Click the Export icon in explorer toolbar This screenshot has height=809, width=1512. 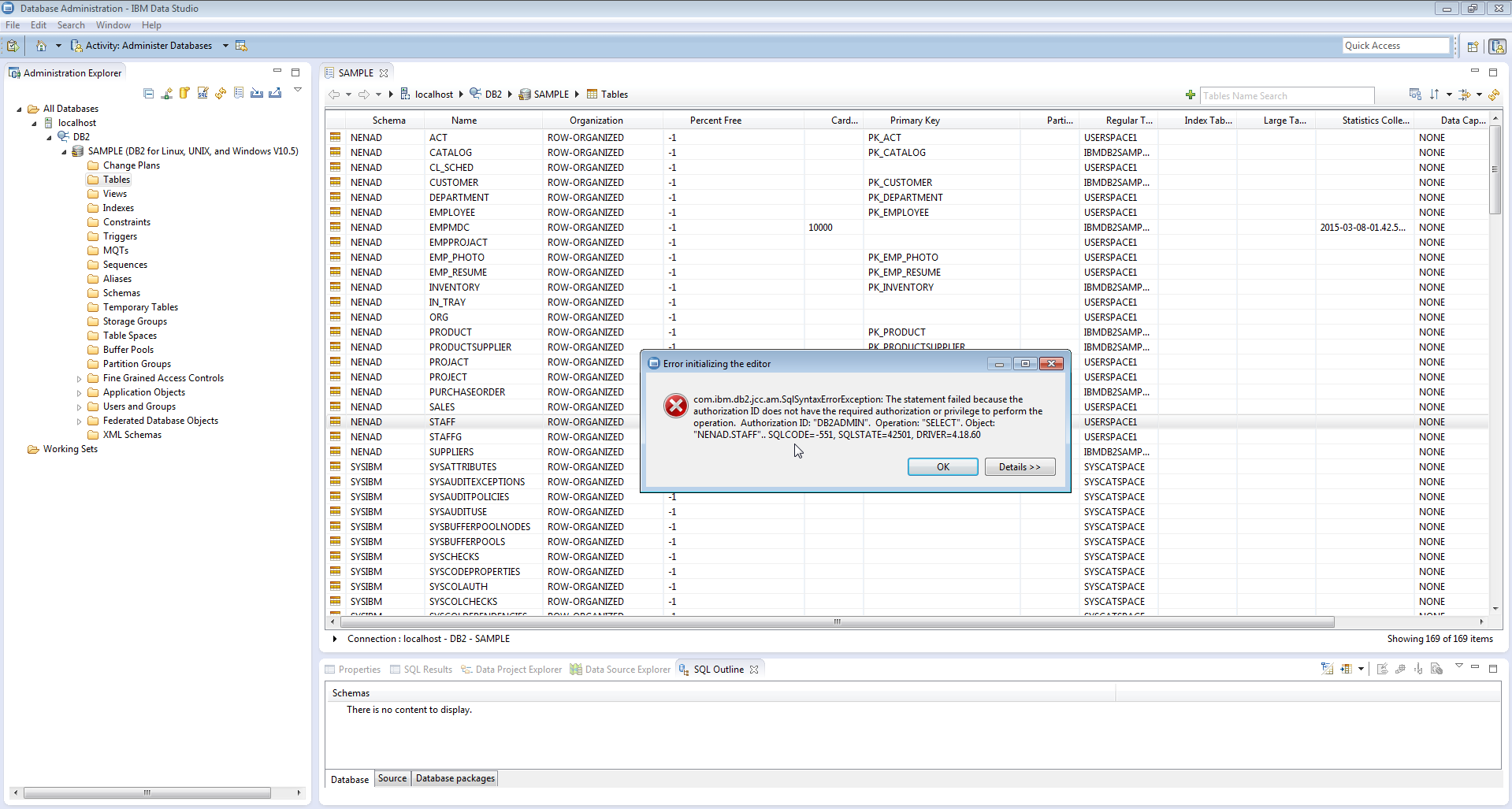click(x=275, y=93)
